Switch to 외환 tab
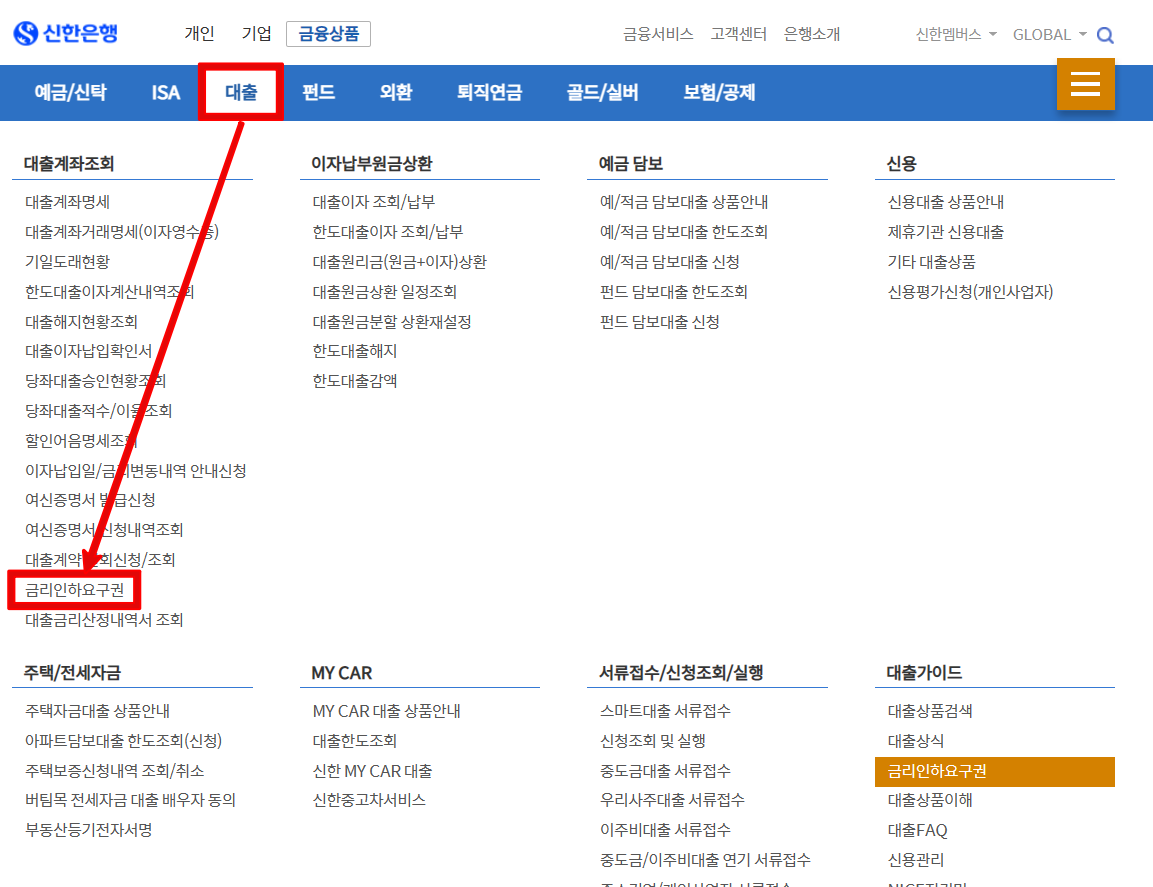 click(396, 93)
